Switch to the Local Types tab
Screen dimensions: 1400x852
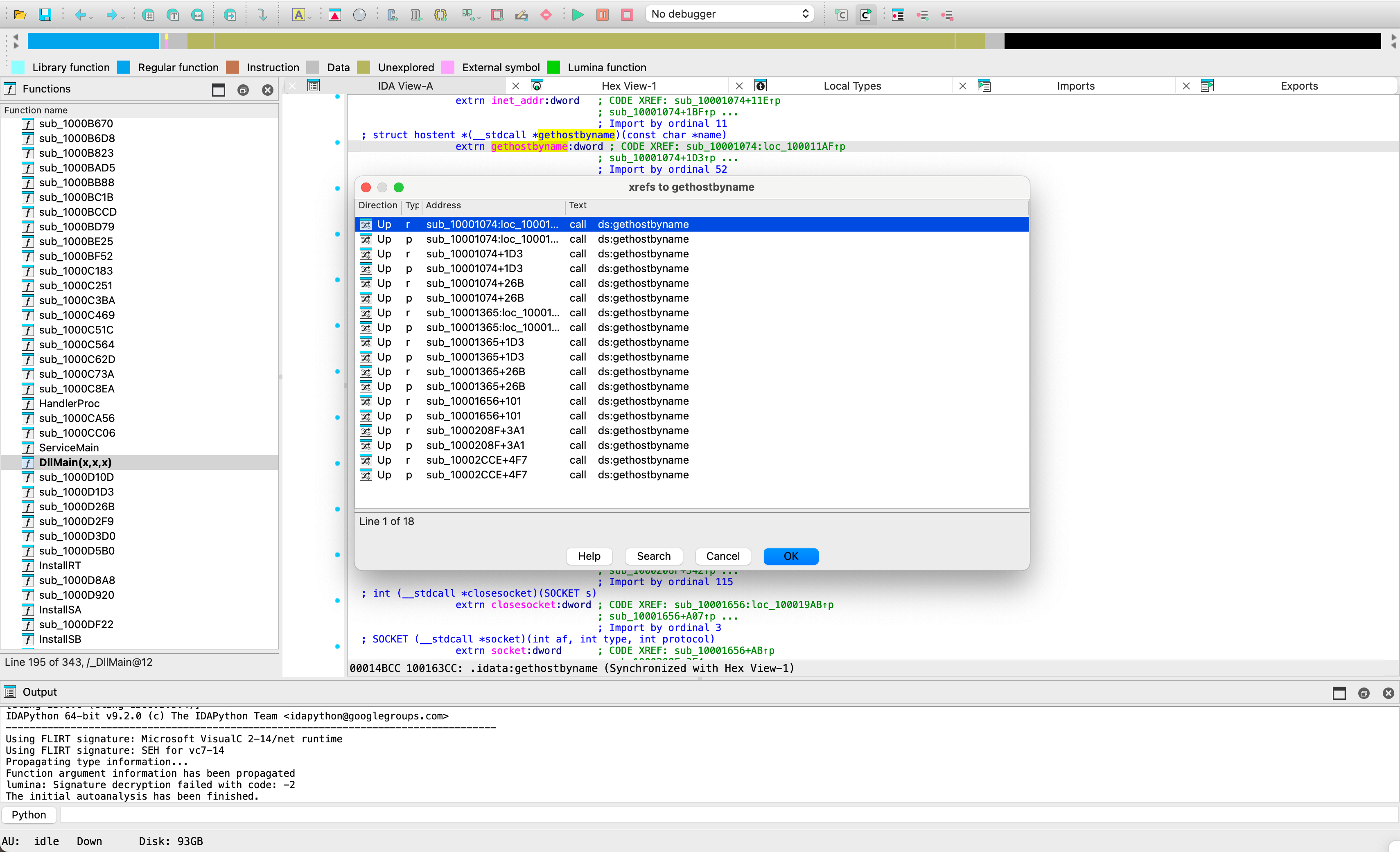852,86
